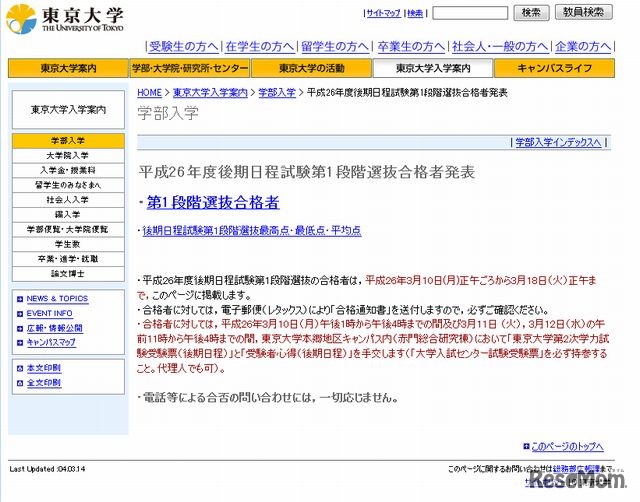Open 東京大学入学案内 breadcrumb link
The height and width of the screenshot is (502, 640).
point(210,93)
